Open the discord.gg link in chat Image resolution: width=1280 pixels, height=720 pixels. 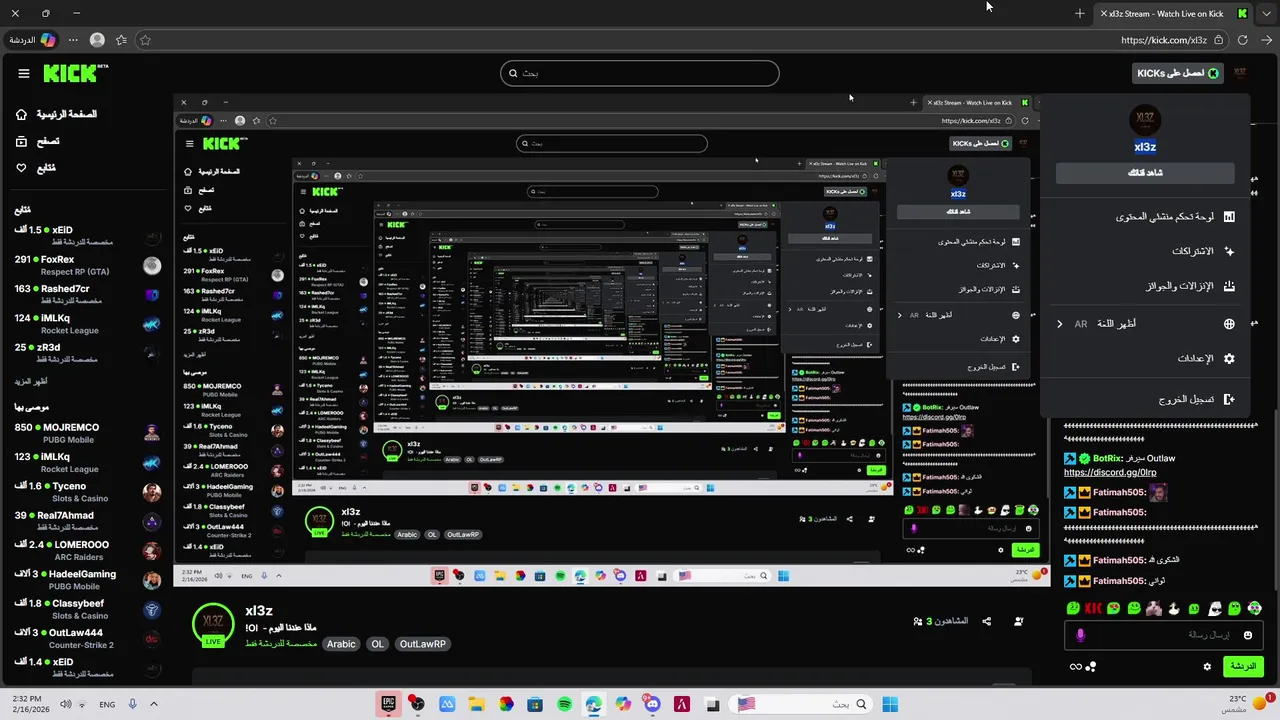[1110, 472]
